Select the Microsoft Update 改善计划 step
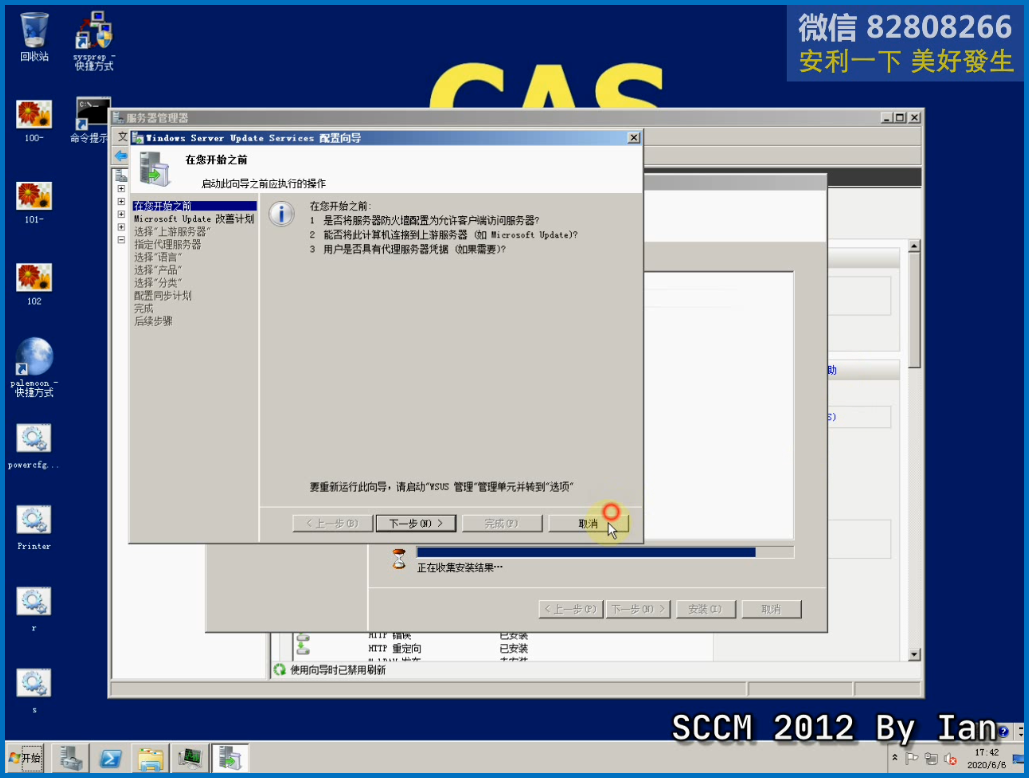 click(x=194, y=218)
